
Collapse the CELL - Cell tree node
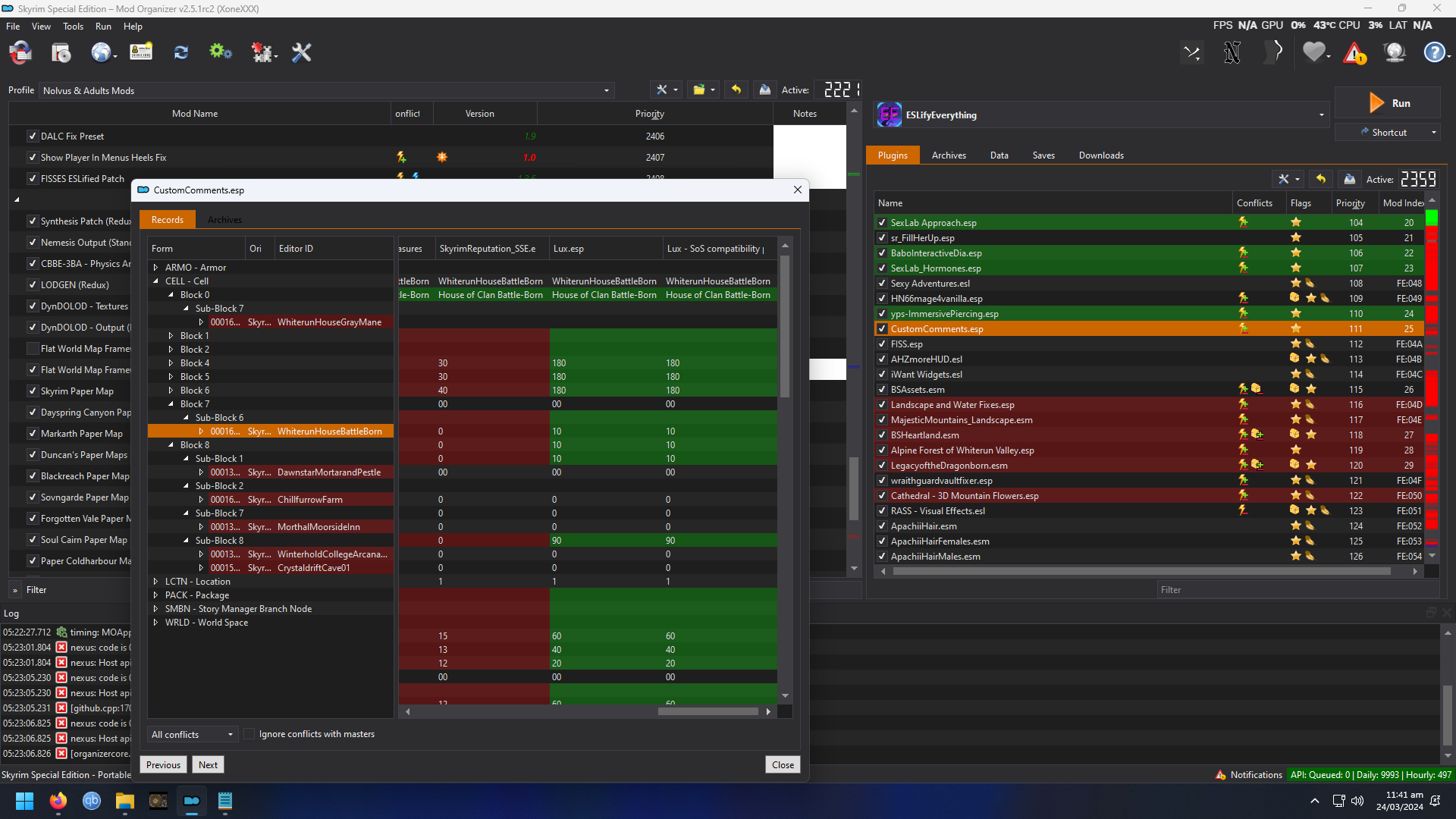[x=156, y=281]
